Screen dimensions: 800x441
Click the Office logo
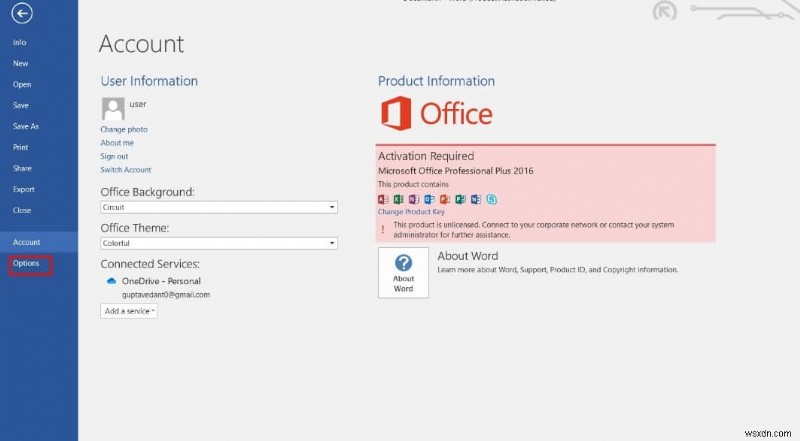[x=437, y=113]
